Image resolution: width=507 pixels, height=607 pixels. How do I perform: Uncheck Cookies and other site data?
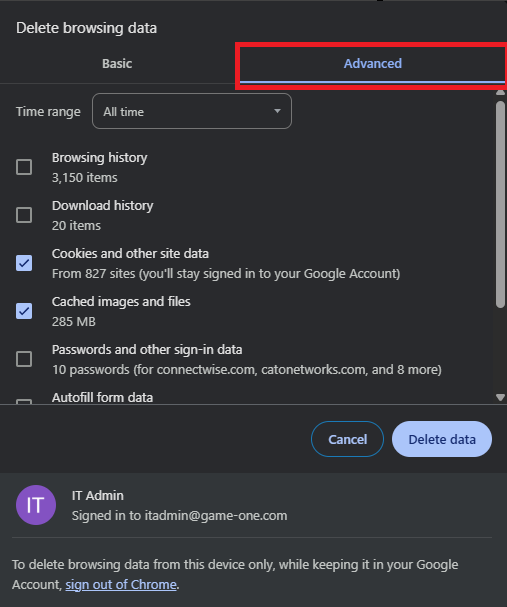click(24, 263)
